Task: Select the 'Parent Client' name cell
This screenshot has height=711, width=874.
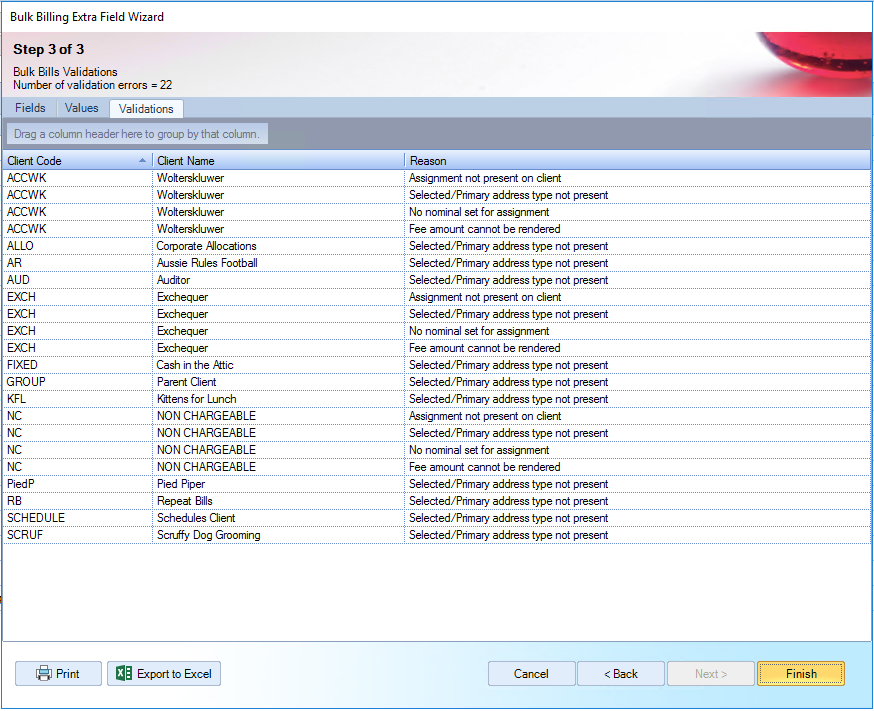Action: 278,382
